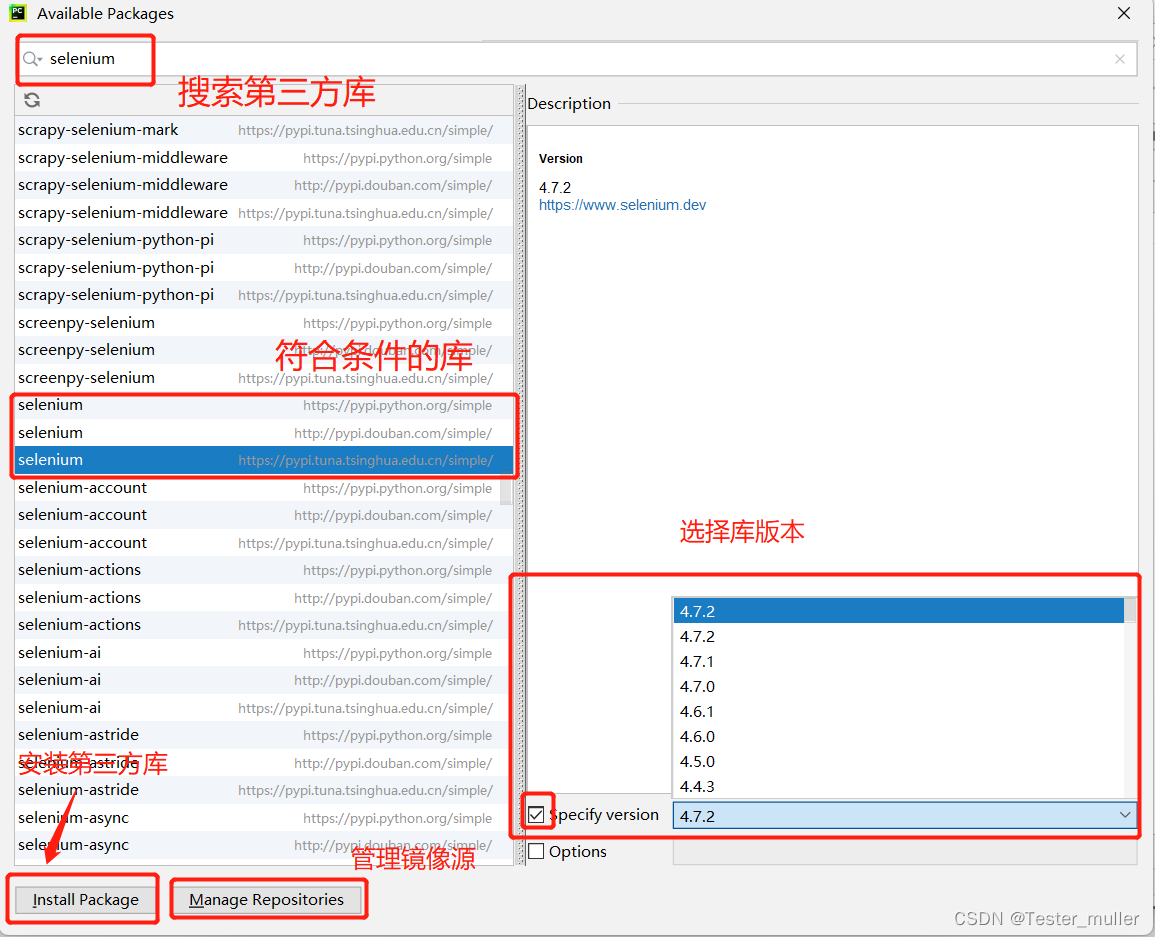Select selenium-astride from pypi.python.org
This screenshot has width=1155, height=937.
(264, 735)
